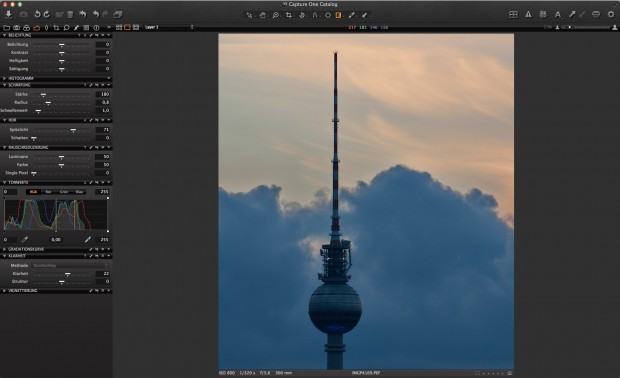Screen dimensions: 620x378
Task: Click the diagonal arrow icon in the top right toolbar
Action: 572,15
